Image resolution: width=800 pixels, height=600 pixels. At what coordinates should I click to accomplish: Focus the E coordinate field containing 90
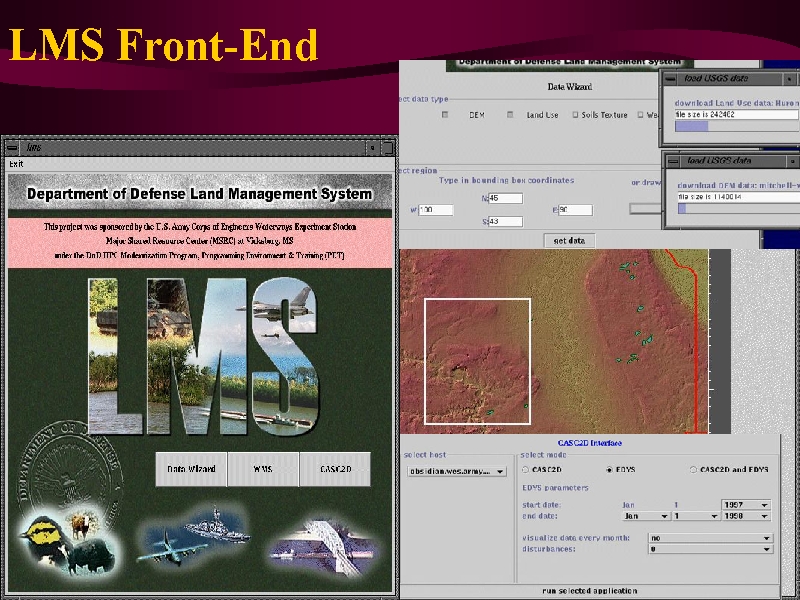tap(575, 210)
